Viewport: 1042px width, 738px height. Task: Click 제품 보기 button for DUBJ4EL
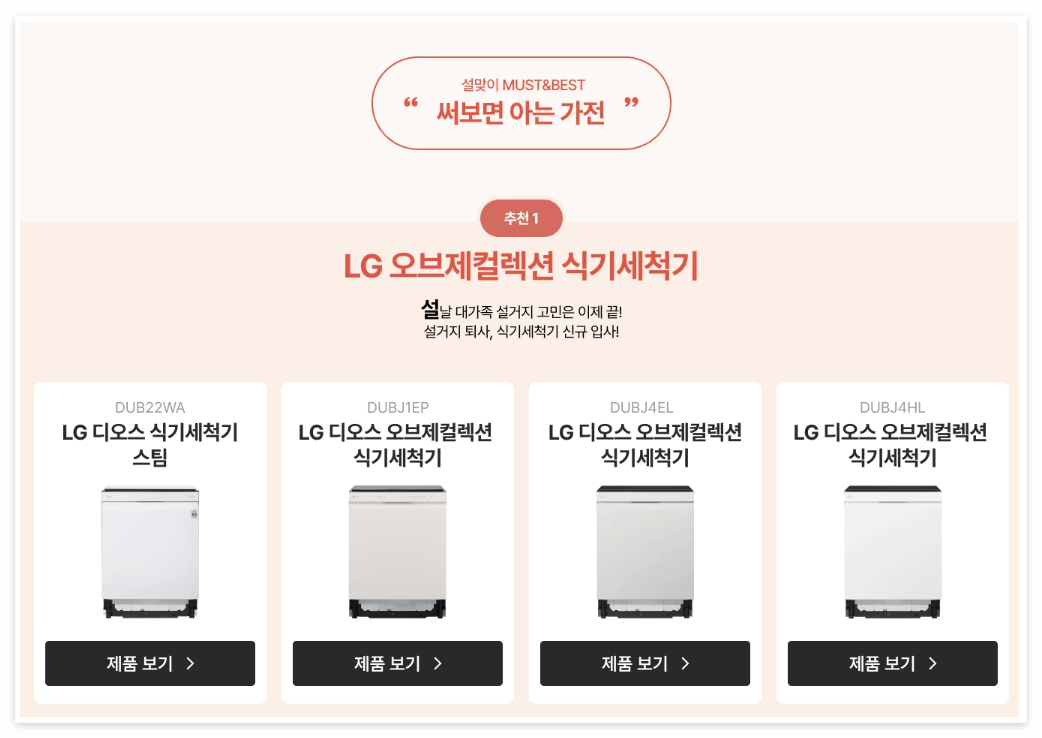click(645, 663)
